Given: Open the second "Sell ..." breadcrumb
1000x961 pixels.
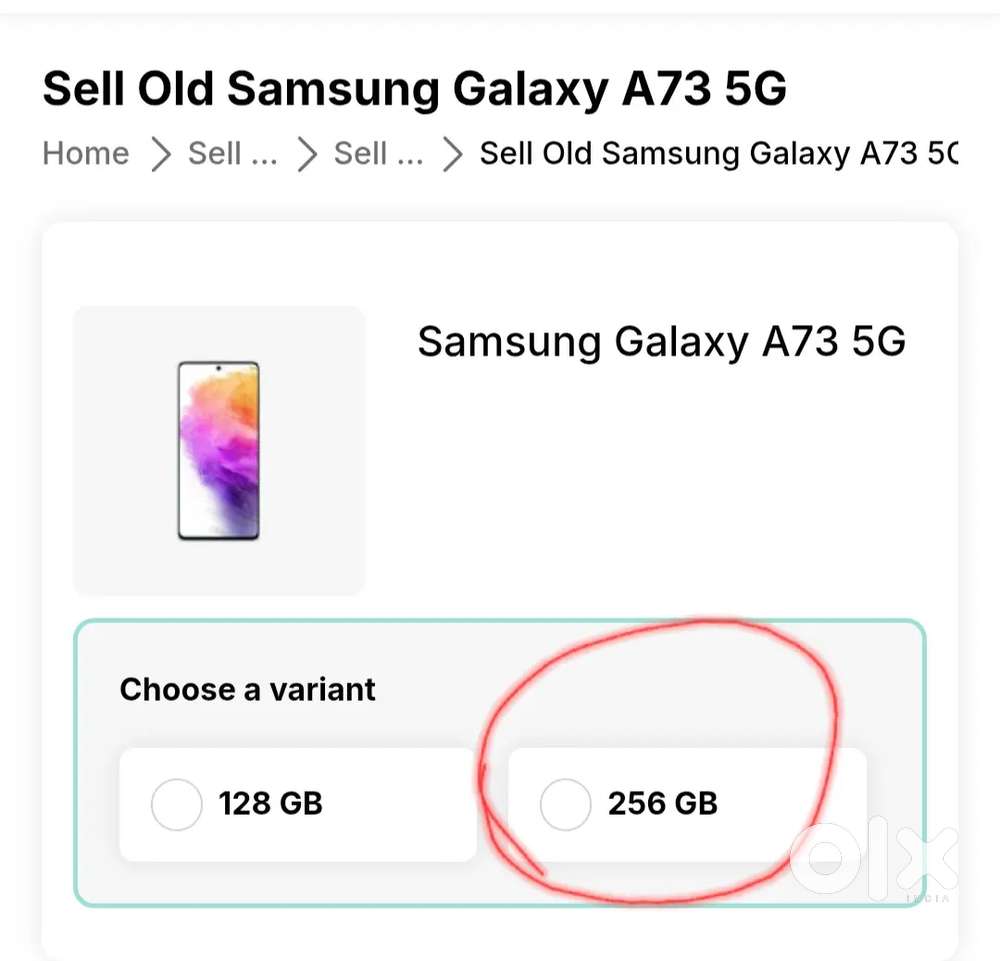Looking at the screenshot, I should (x=378, y=154).
